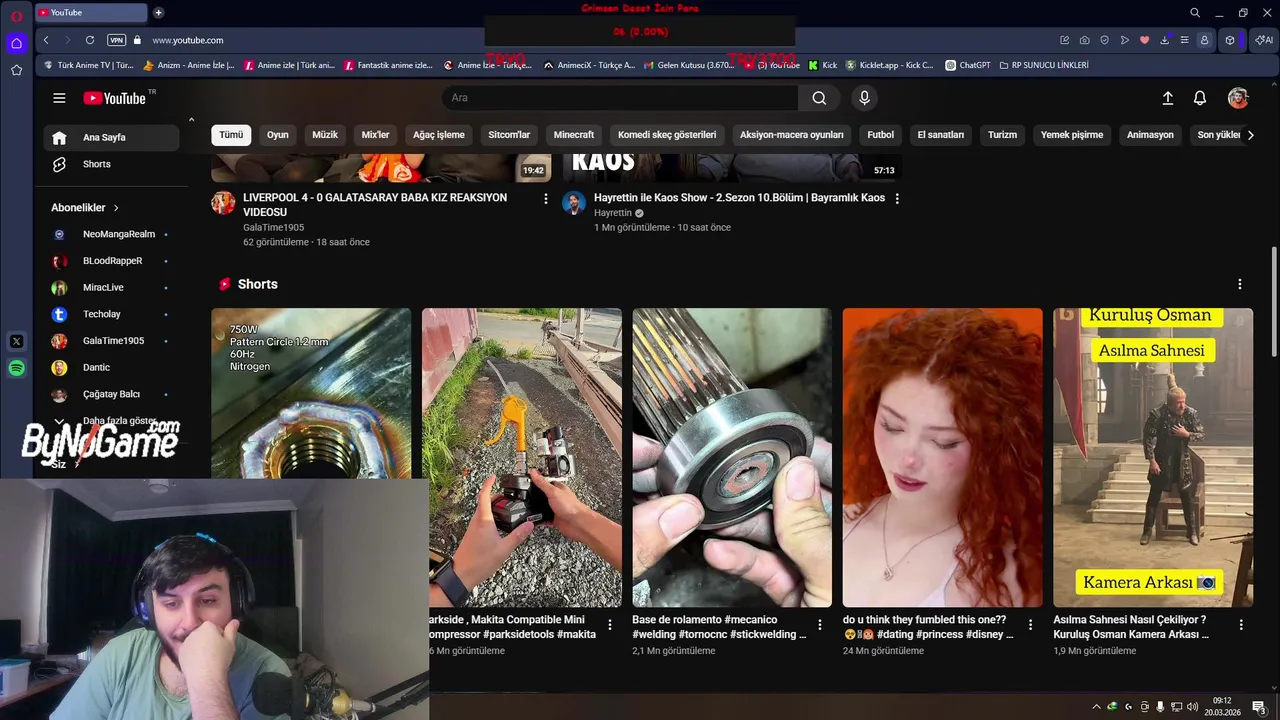Select the Animasyon filter chip
Viewport: 1280px width, 720px height.
pyautogui.click(x=1150, y=135)
